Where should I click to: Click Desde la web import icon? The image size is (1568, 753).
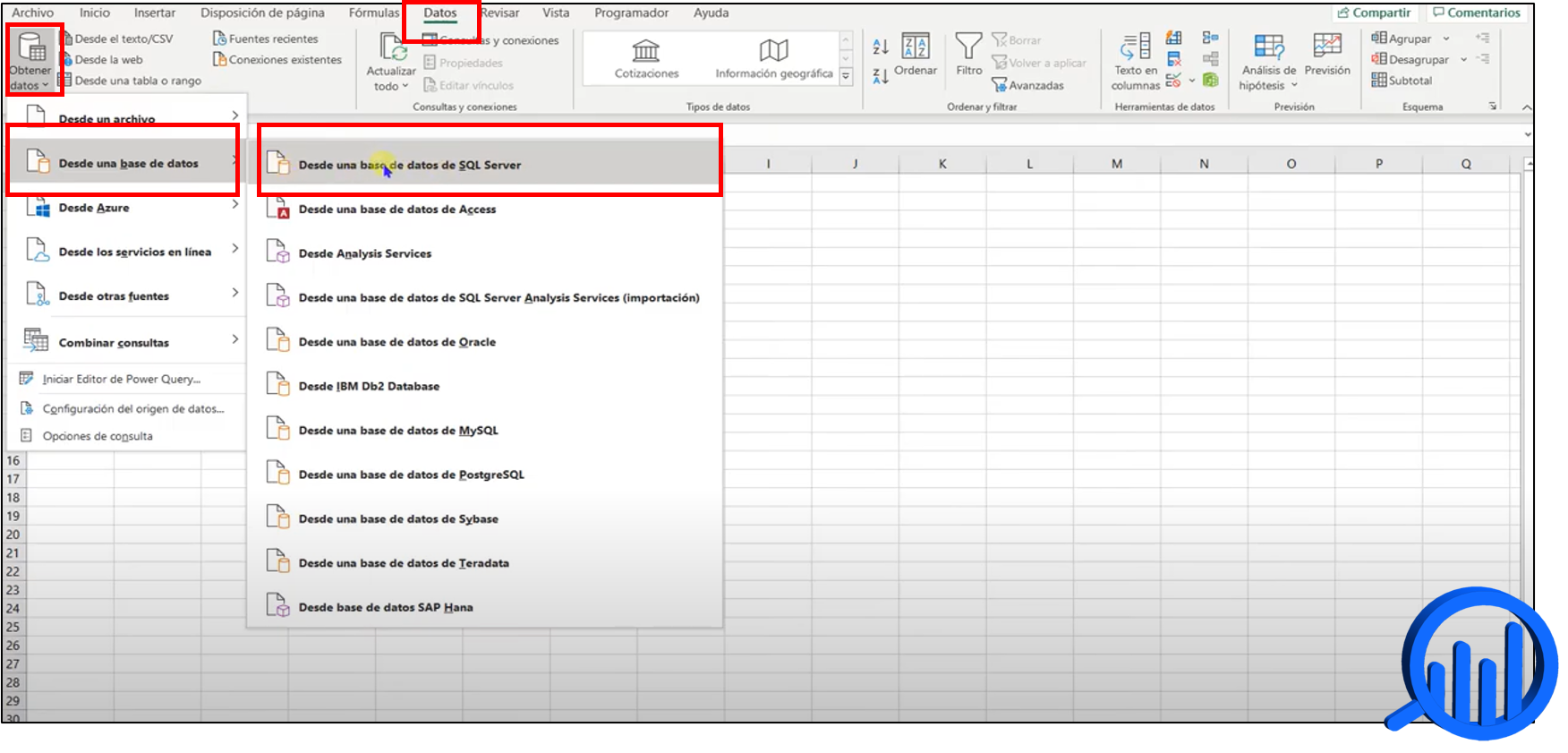coord(66,60)
